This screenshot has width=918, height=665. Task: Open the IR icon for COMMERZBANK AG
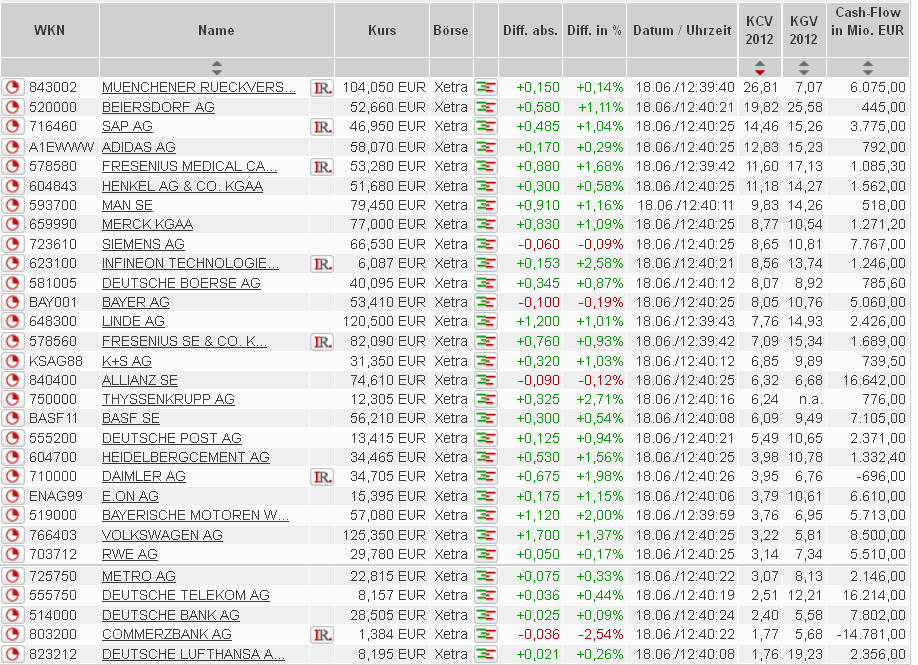322,635
